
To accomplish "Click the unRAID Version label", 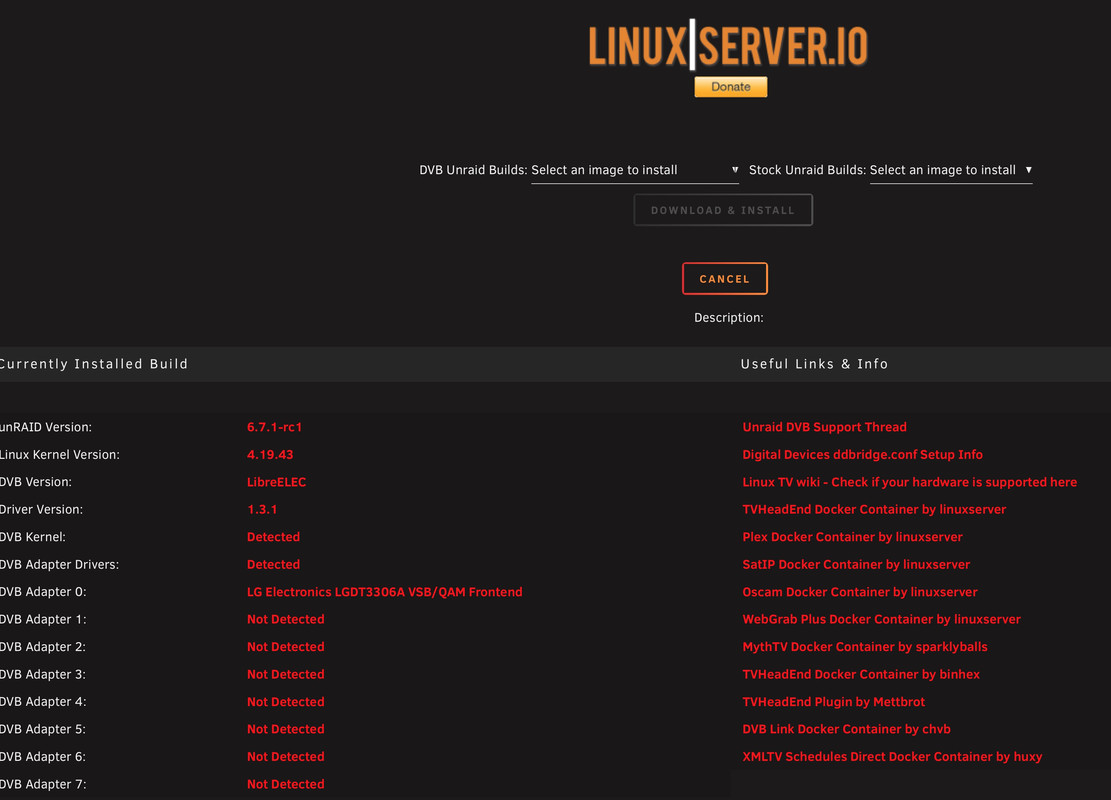I will click(46, 427).
